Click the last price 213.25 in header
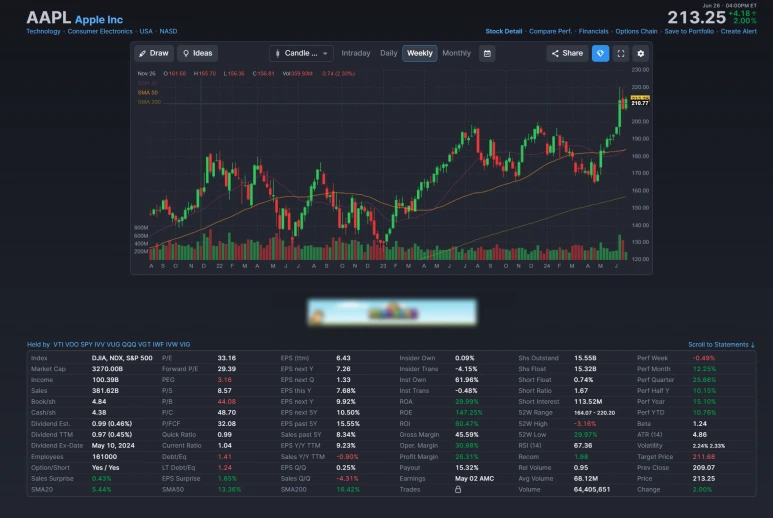Screen dimensions: 773x518 (x=697, y=18)
